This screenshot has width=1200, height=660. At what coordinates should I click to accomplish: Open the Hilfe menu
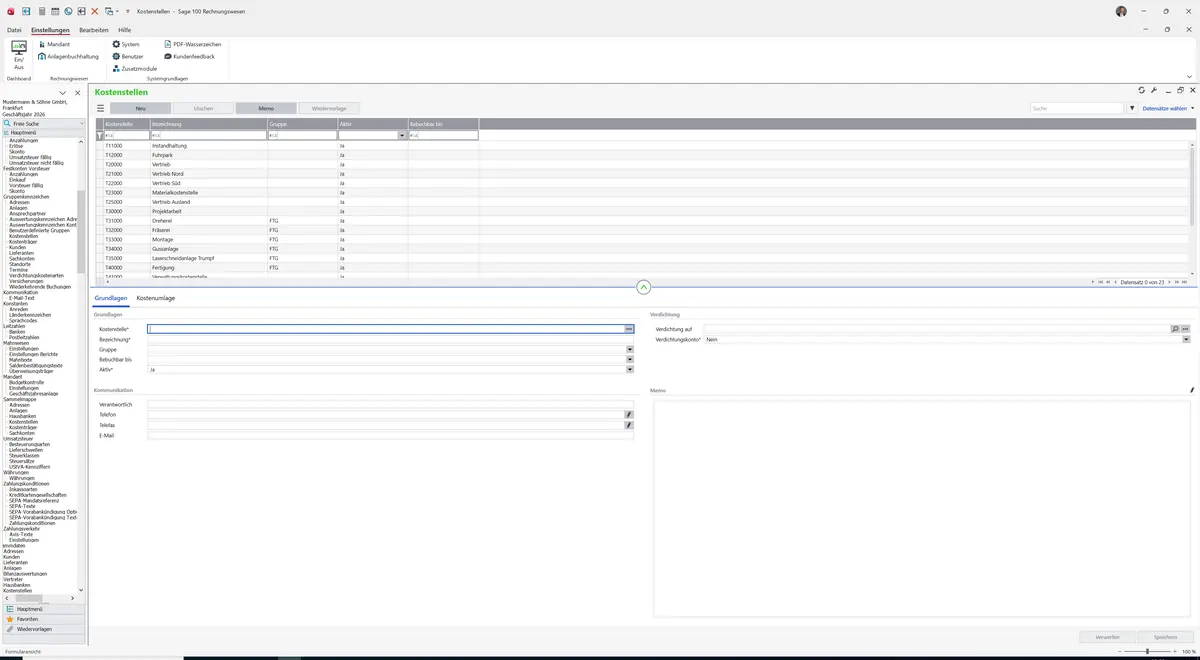tap(125, 30)
